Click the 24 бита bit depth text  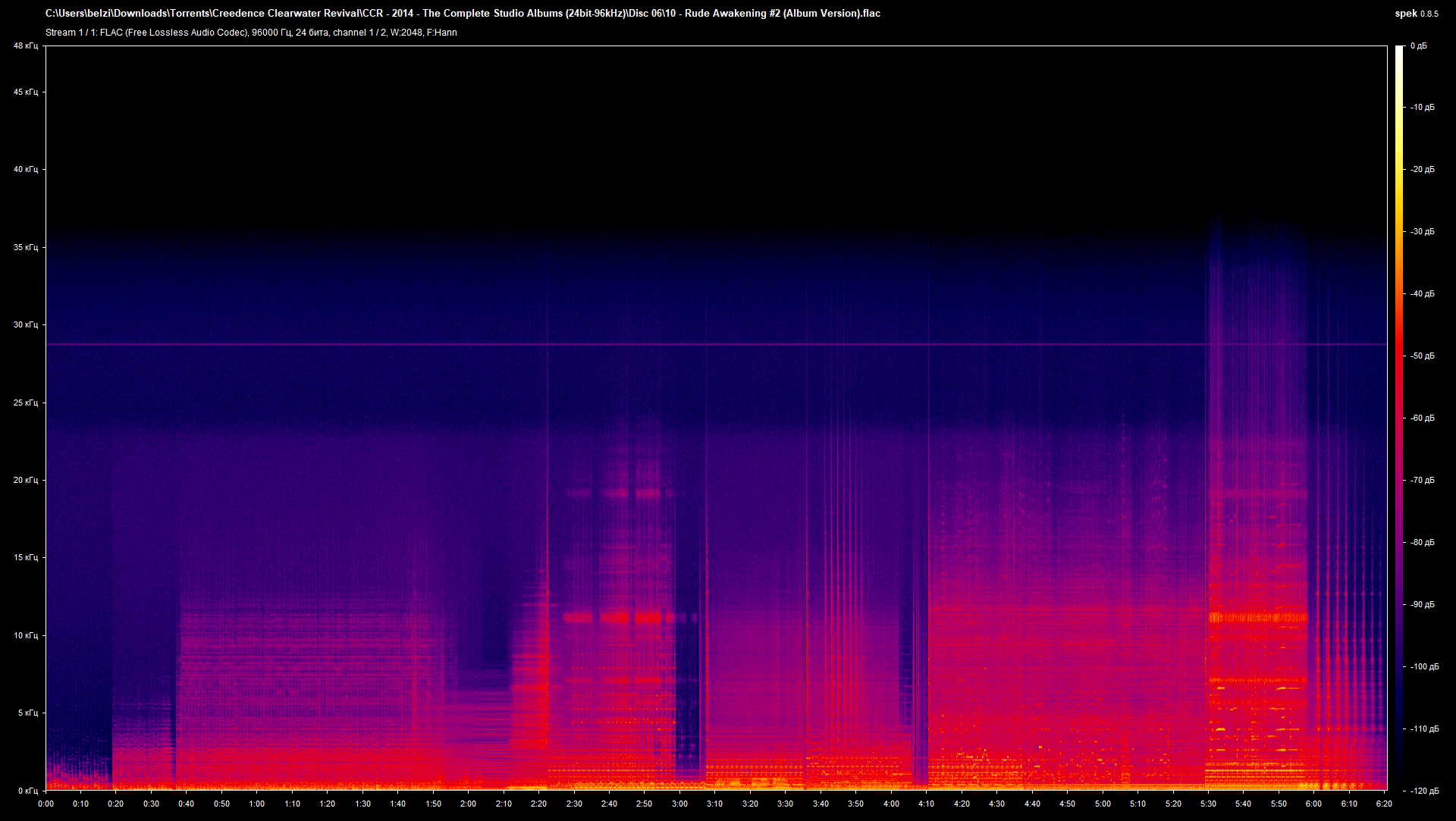click(312, 33)
